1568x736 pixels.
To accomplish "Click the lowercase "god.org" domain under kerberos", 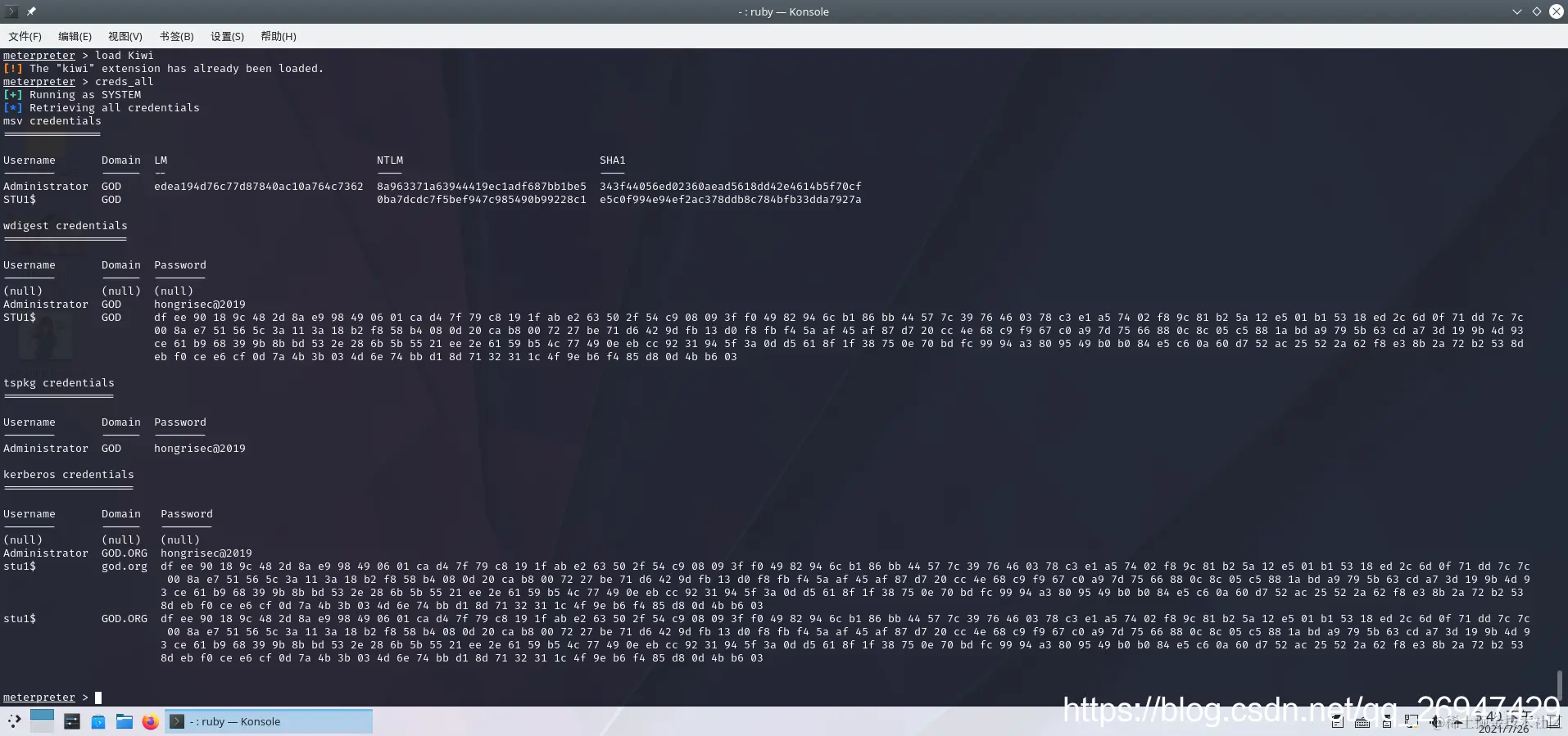I will pos(125,567).
